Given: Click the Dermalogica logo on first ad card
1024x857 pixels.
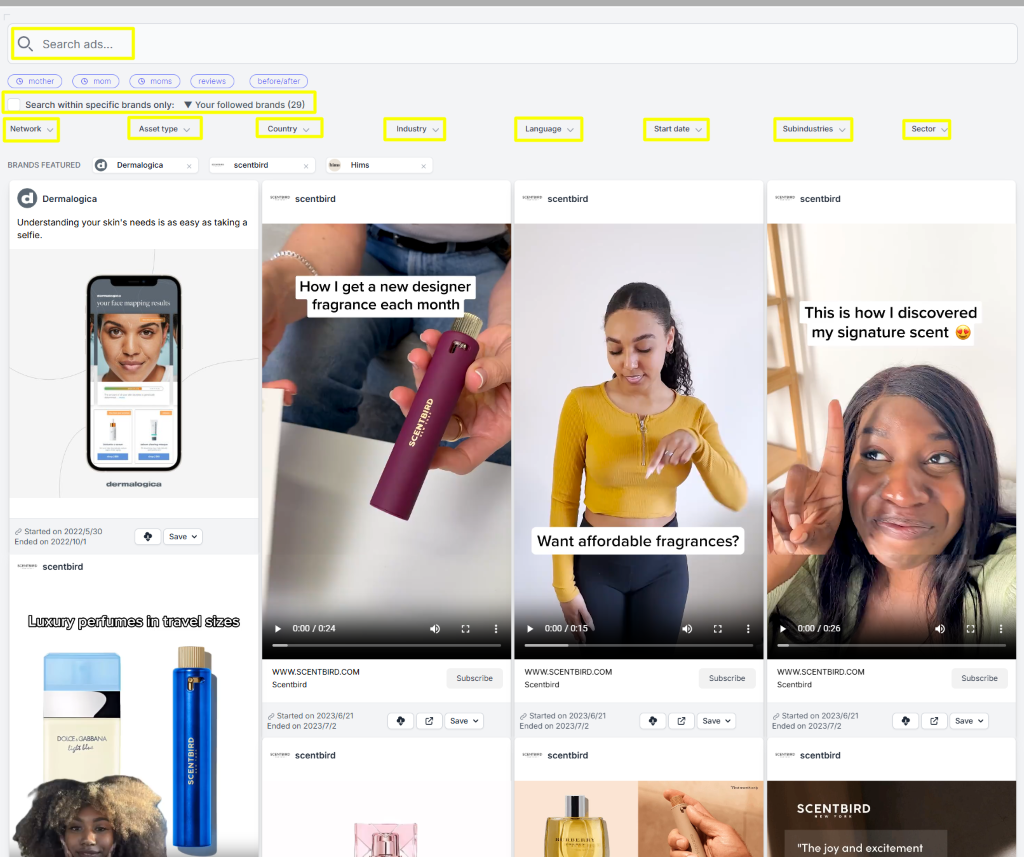Looking at the screenshot, I should 27,199.
